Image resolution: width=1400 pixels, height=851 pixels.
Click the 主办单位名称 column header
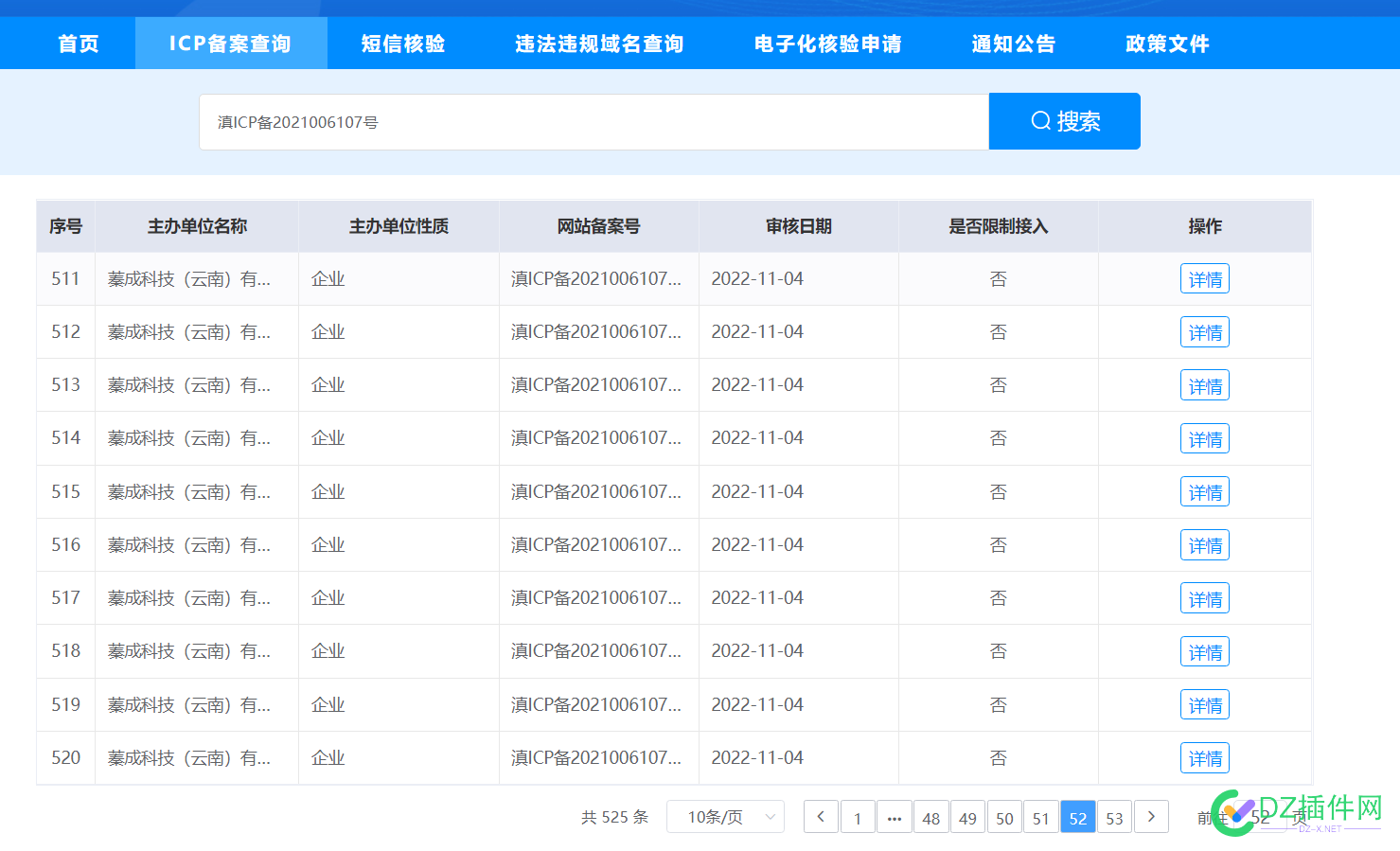(197, 226)
